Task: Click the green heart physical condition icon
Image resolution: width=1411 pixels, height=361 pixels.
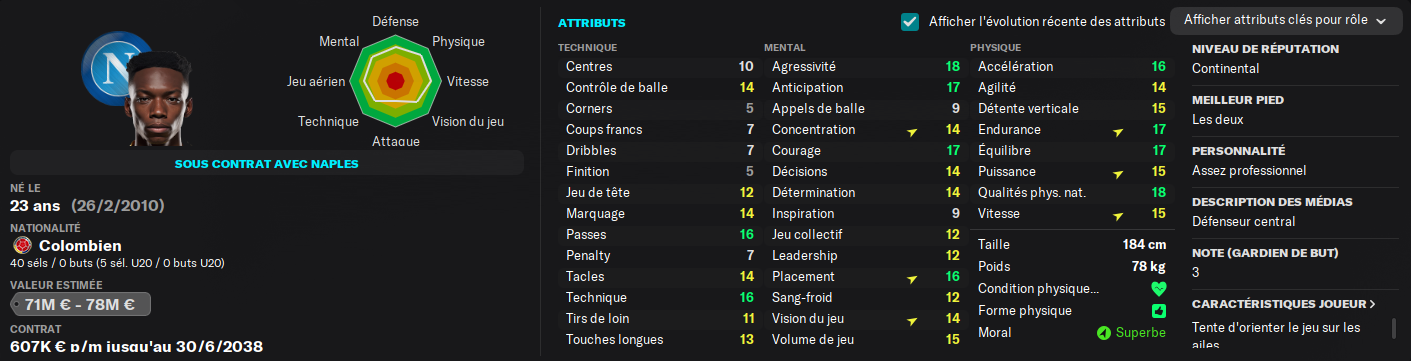Action: point(1158,289)
